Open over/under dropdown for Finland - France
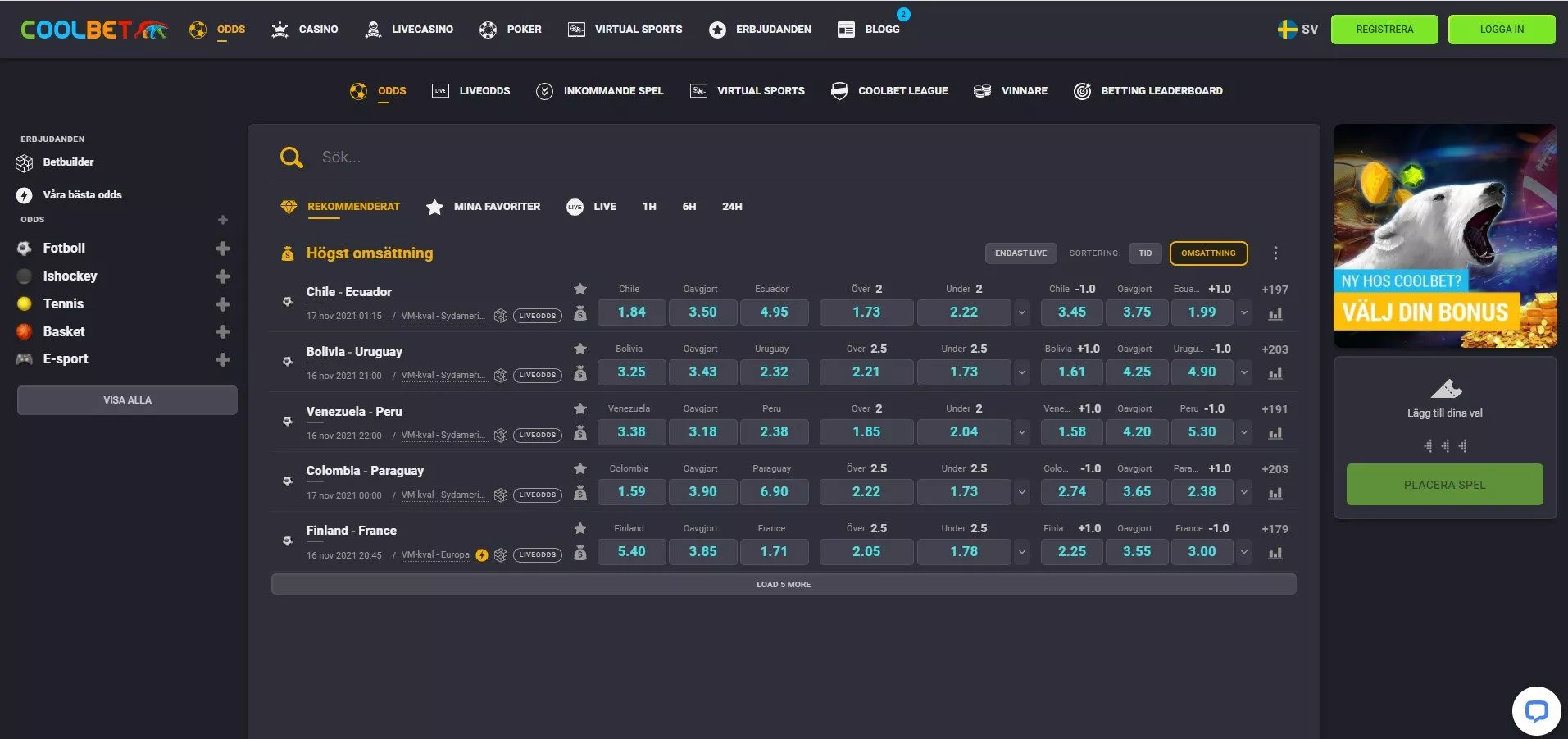This screenshot has height=739, width=1568. tap(1021, 552)
